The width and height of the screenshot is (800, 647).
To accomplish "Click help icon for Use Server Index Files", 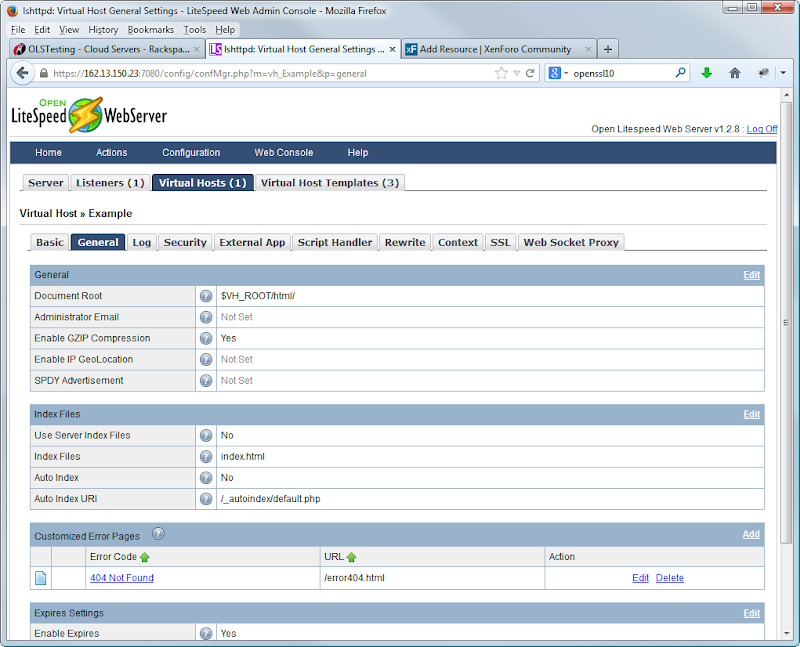I will click(206, 435).
